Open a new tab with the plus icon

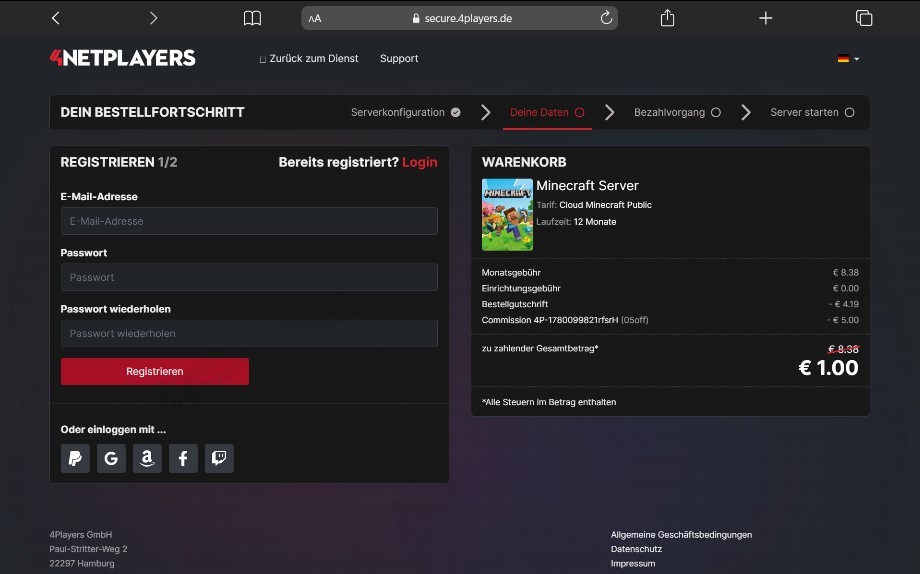(765, 18)
